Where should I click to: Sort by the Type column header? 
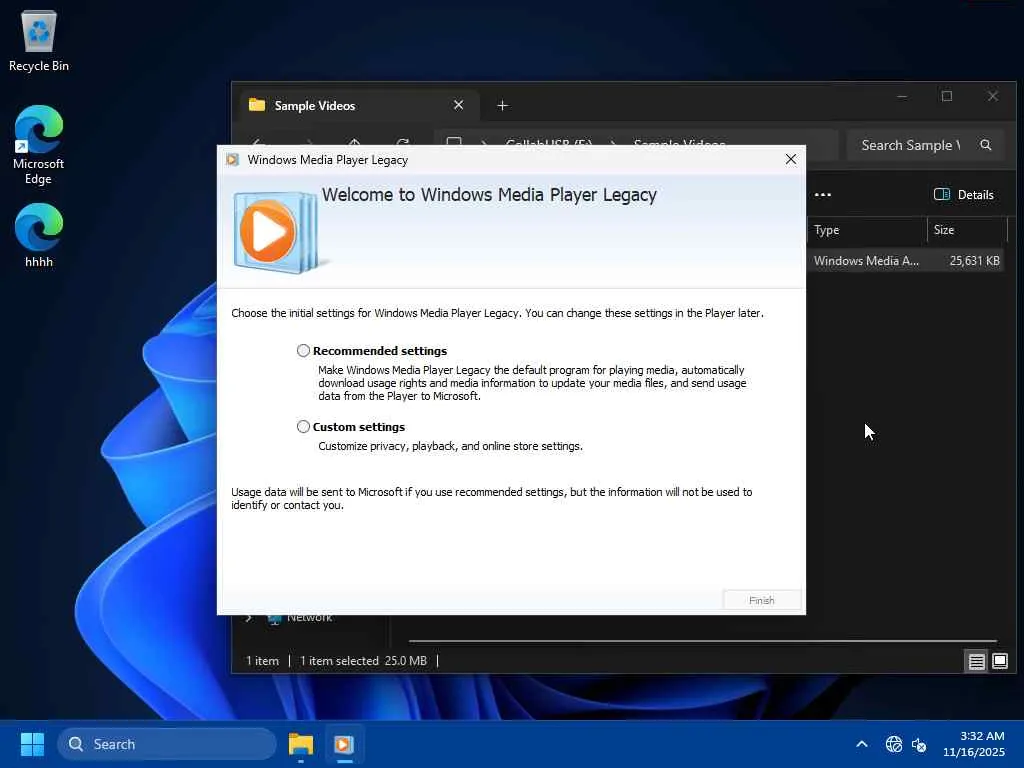coord(866,230)
